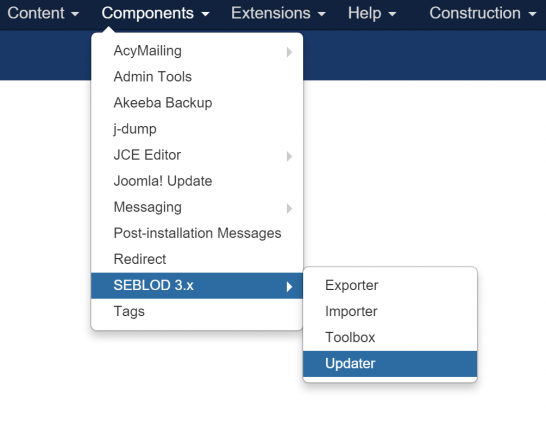This screenshot has width=546, height=422.
Task: Open the Content menu
Action: pyautogui.click(x=43, y=13)
